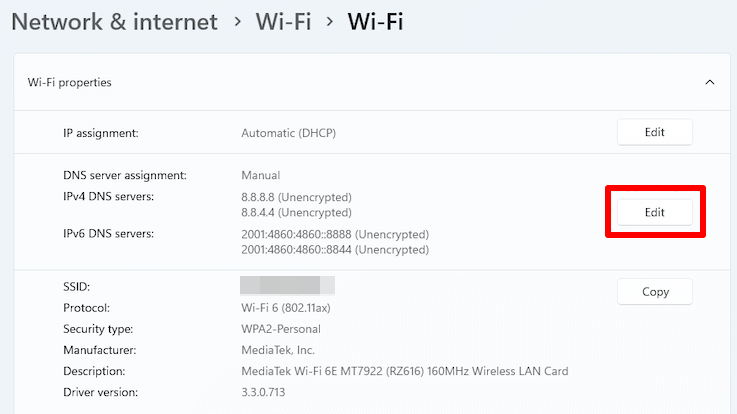Click the WPA2-Personal security type value
Screen dimensions: 737x414
281,329
